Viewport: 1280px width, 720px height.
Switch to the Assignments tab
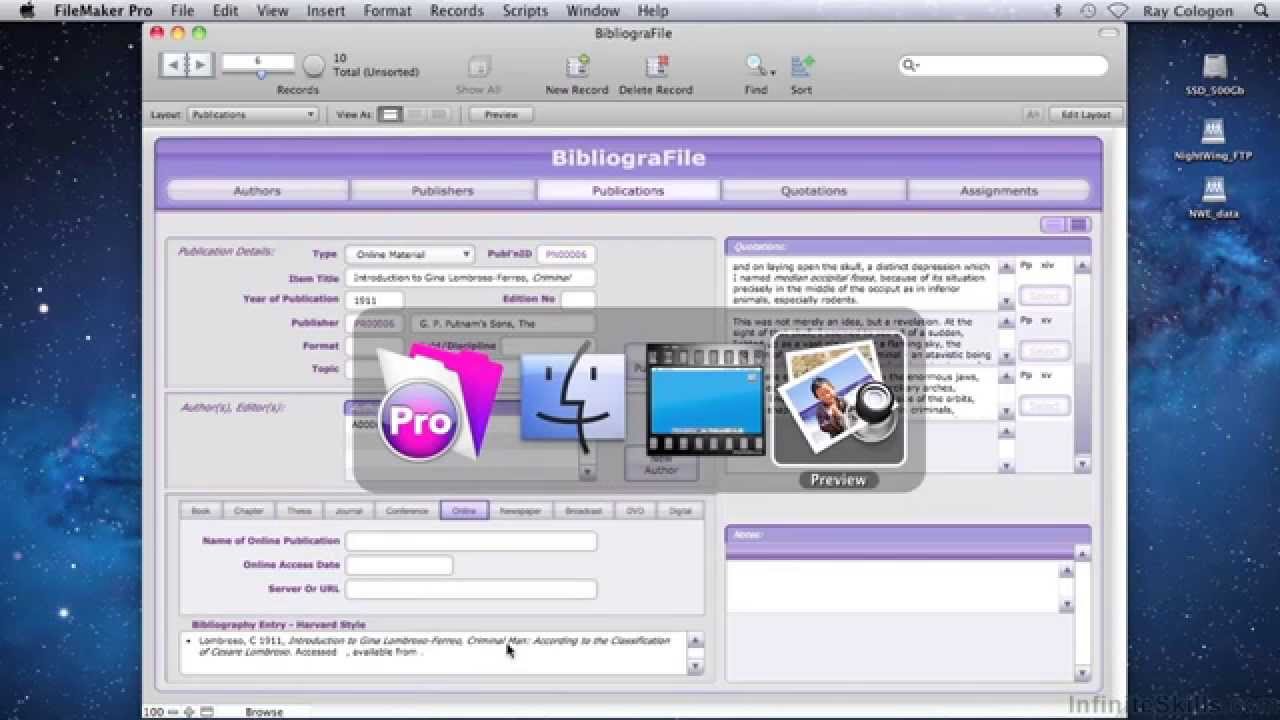click(x=999, y=190)
